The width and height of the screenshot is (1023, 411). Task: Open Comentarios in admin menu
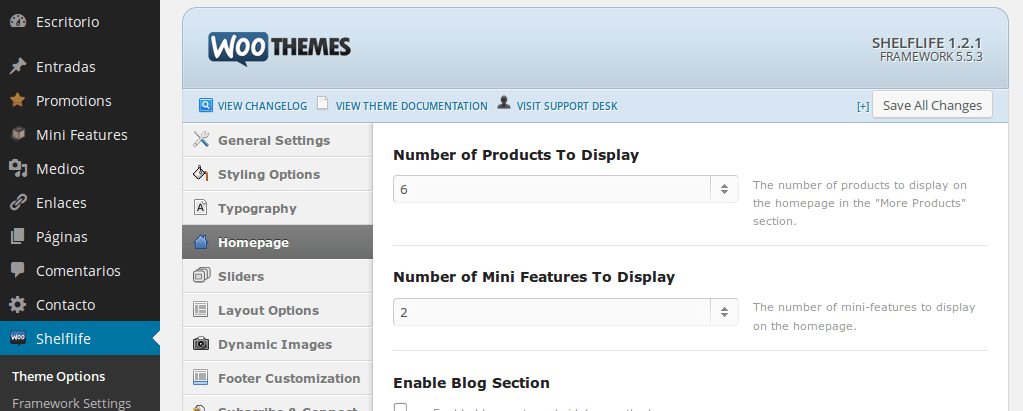click(x=80, y=270)
